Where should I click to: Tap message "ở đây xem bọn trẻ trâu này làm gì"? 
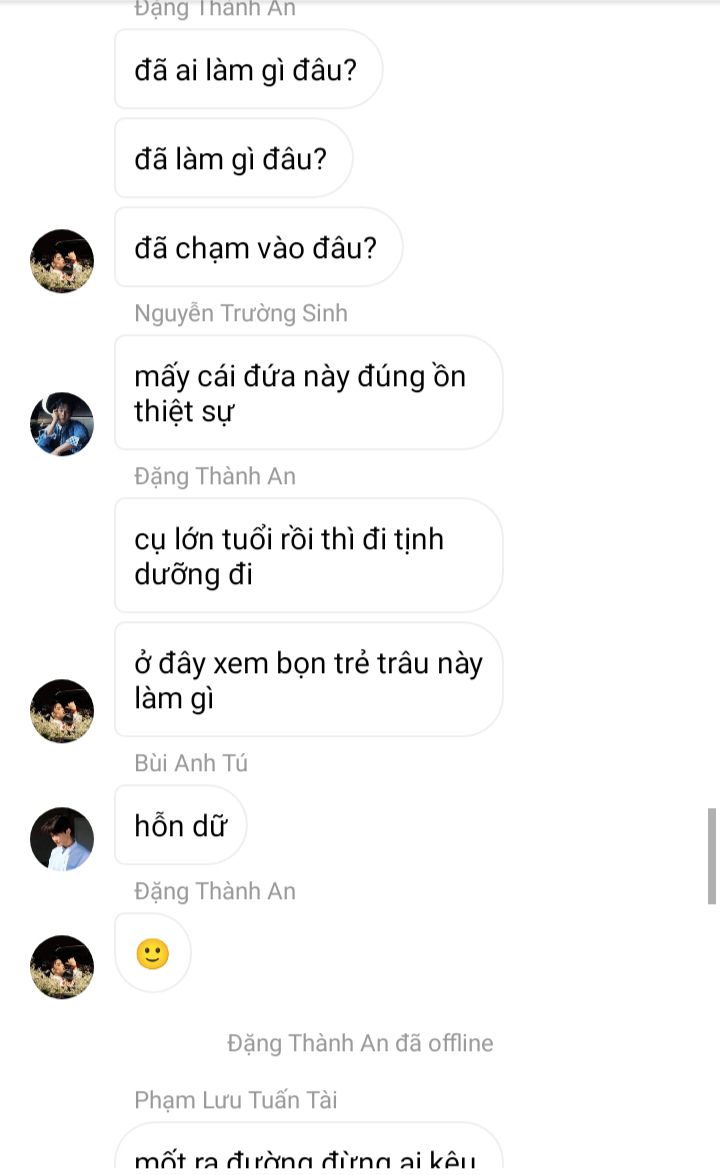308,680
